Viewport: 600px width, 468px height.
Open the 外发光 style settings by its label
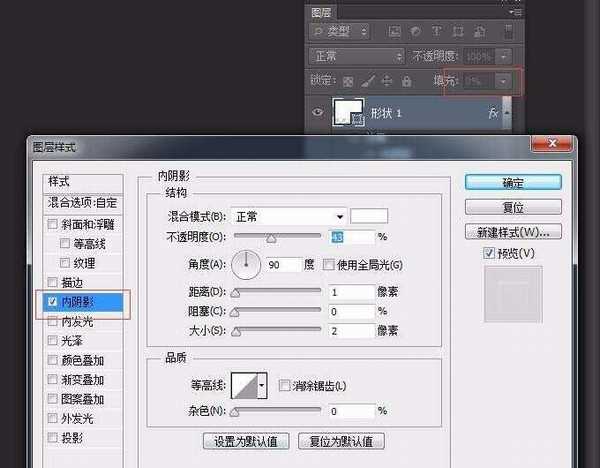click(77, 418)
